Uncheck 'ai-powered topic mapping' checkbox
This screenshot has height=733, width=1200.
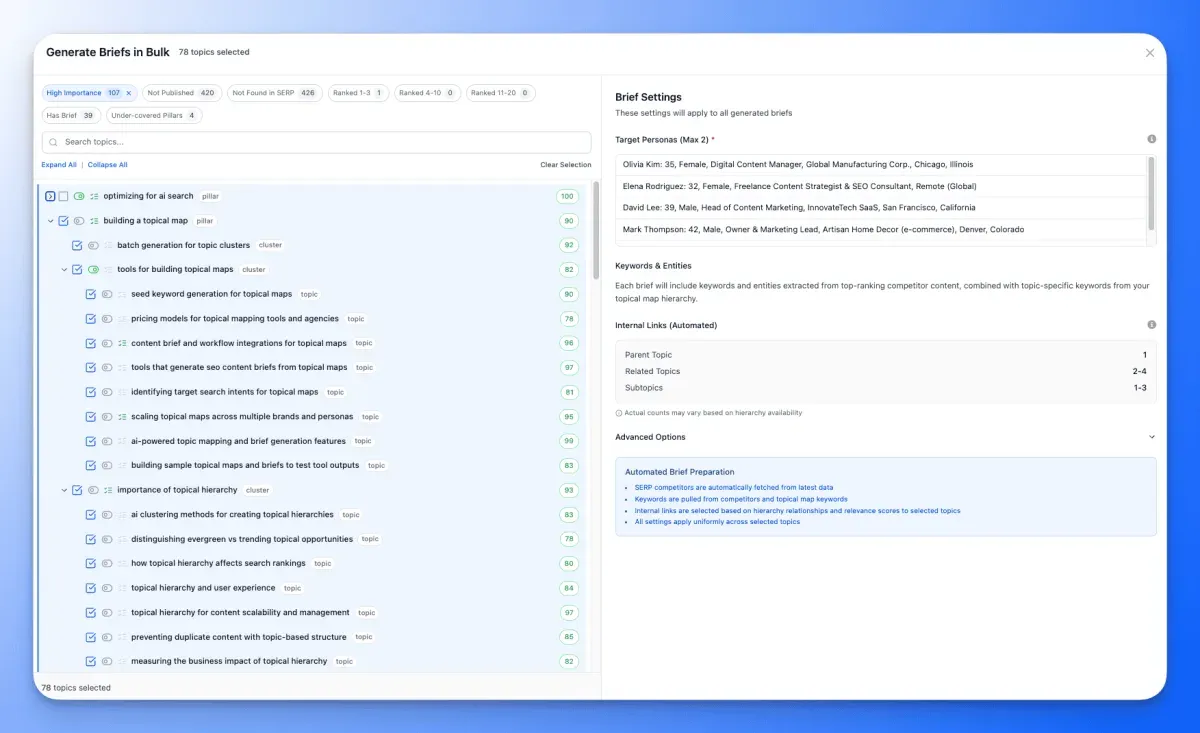click(x=91, y=441)
